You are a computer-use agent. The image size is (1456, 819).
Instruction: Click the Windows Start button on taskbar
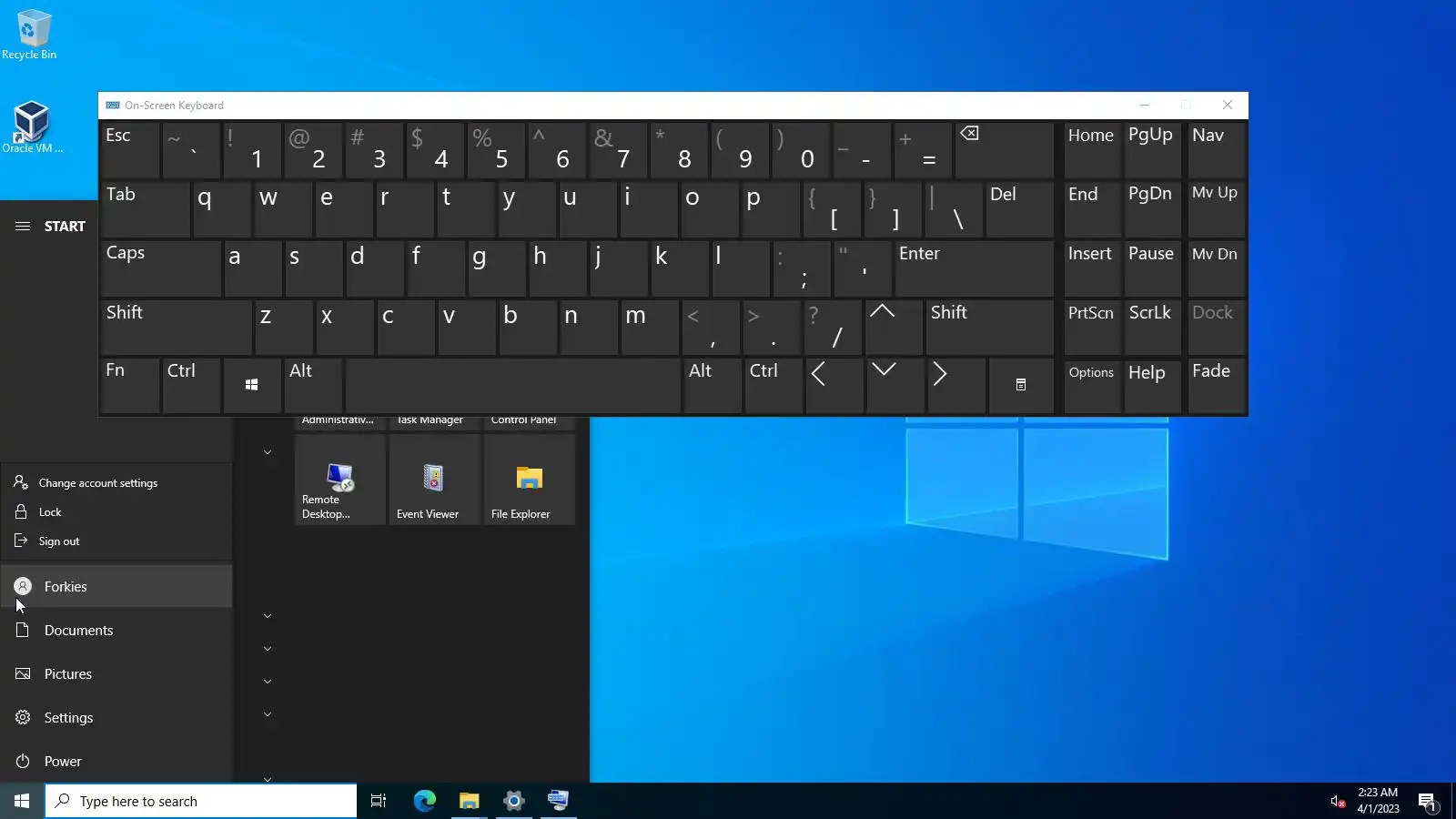(x=22, y=801)
